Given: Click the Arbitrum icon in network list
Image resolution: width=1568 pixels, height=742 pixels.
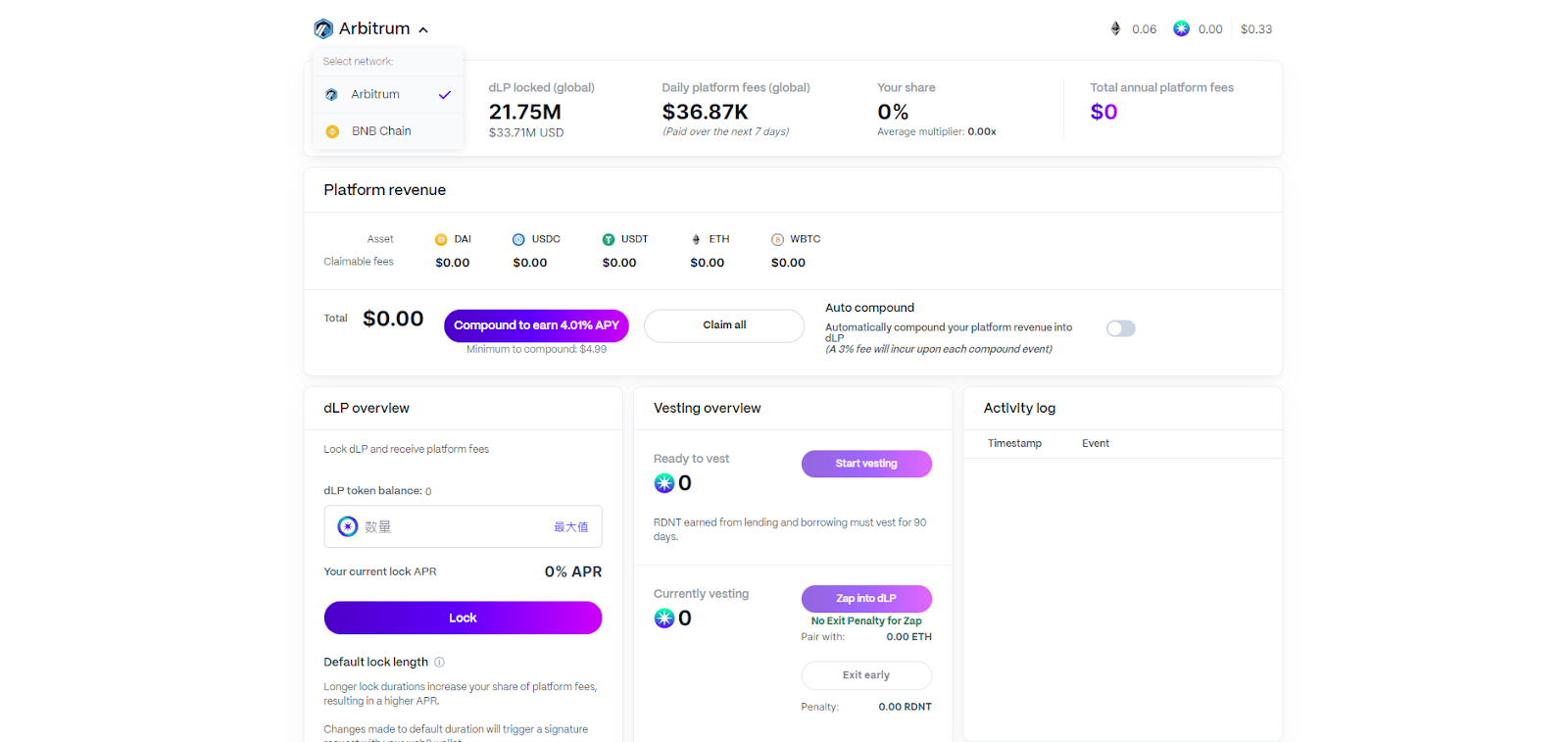Looking at the screenshot, I should (331, 95).
